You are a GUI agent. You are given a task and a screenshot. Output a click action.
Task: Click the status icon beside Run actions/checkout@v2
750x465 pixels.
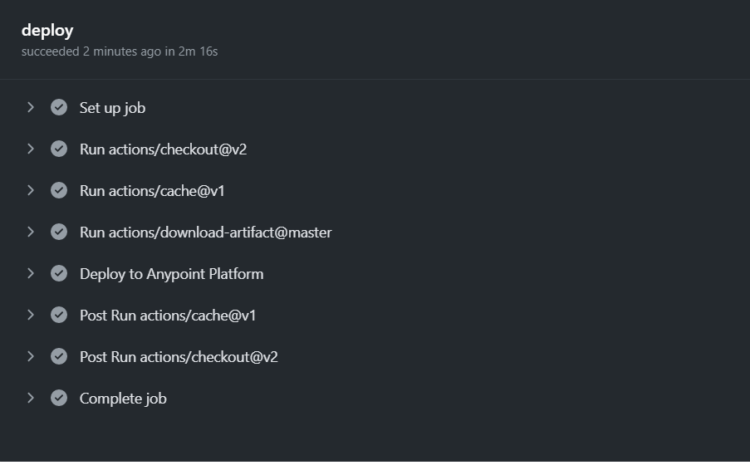pos(59,149)
